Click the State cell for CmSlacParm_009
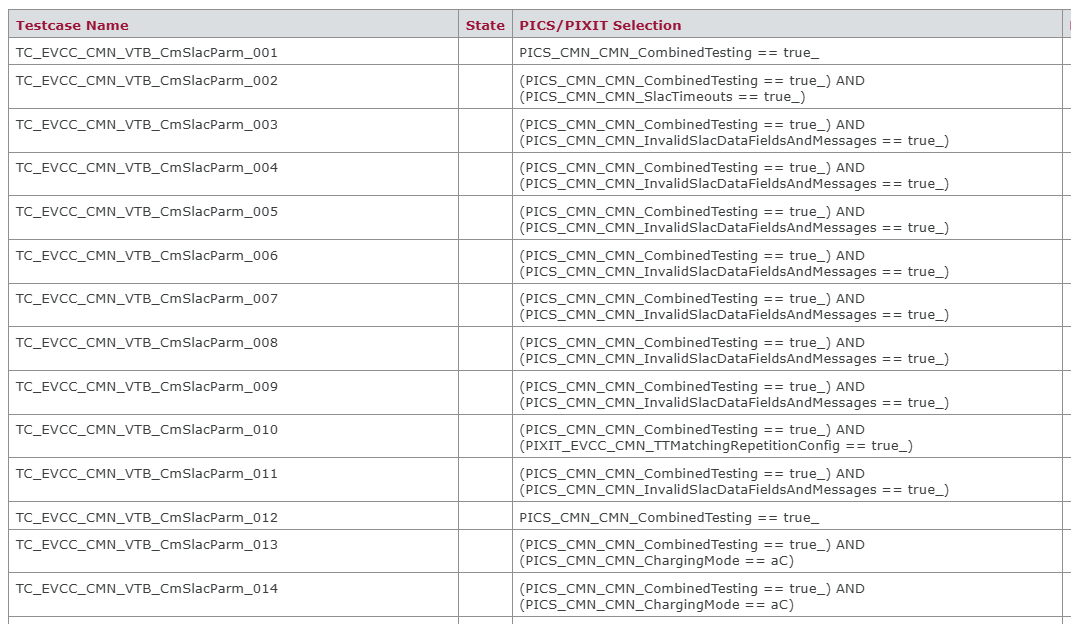 point(485,394)
